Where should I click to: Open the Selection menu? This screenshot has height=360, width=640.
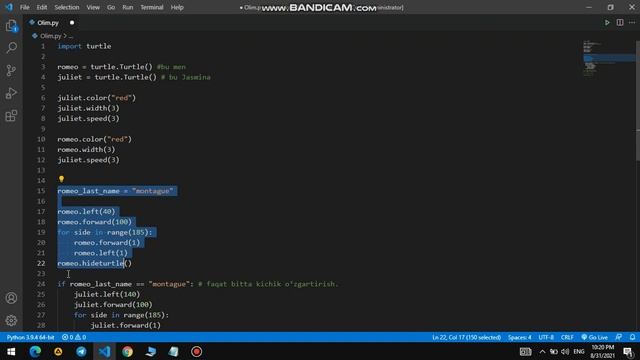67,7
